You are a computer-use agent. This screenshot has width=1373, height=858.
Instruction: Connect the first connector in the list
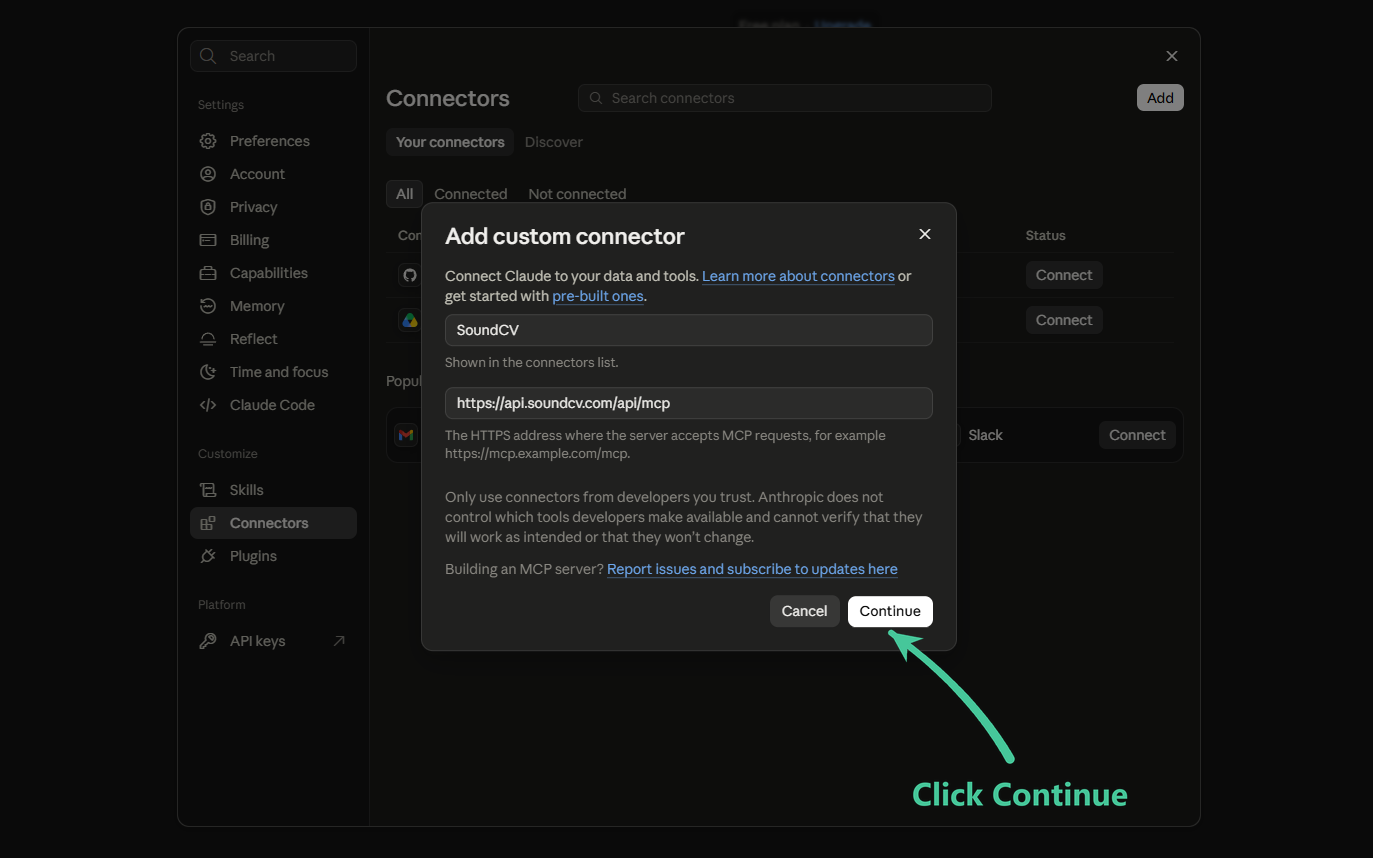click(x=1064, y=275)
